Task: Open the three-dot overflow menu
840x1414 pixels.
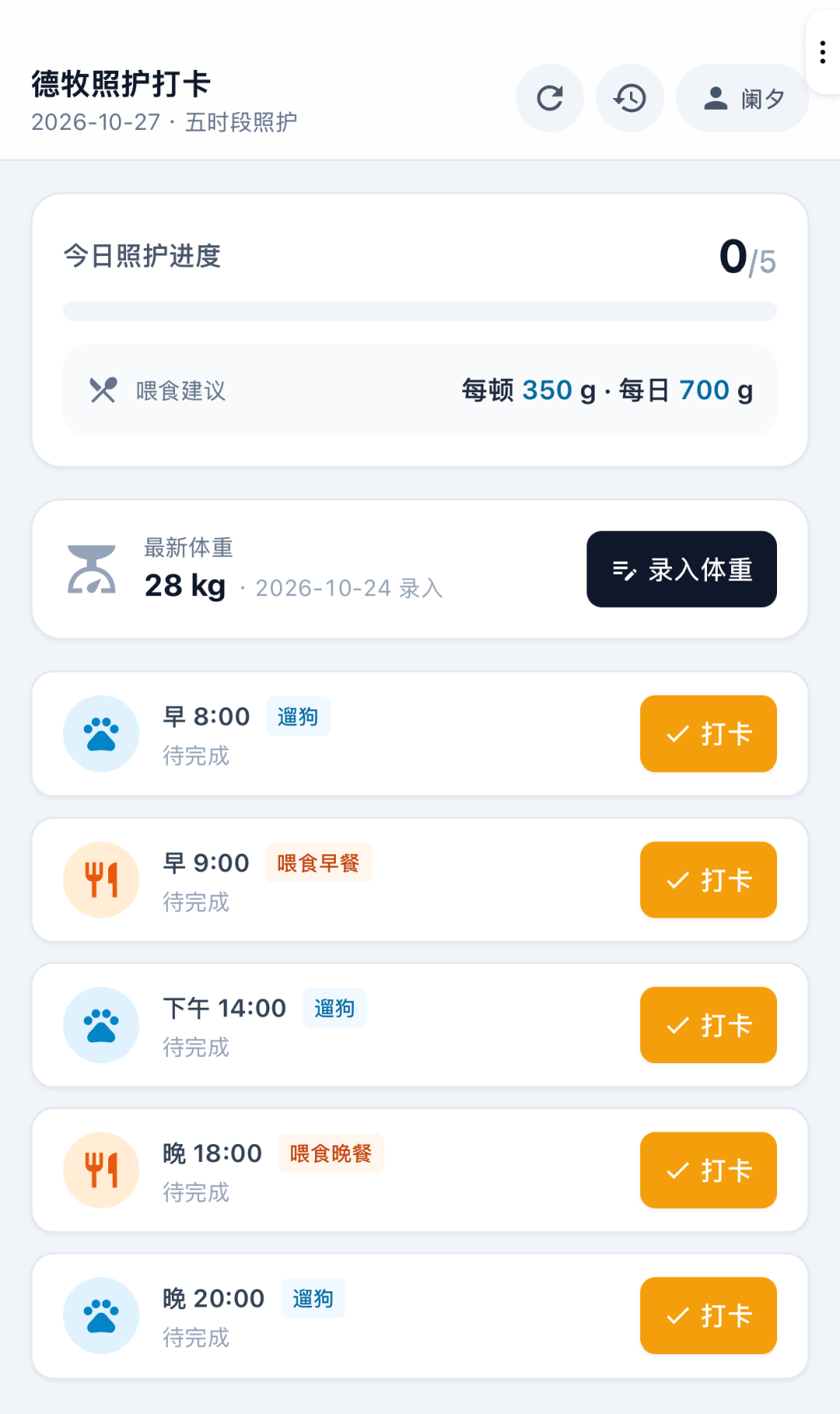Action: [x=823, y=52]
